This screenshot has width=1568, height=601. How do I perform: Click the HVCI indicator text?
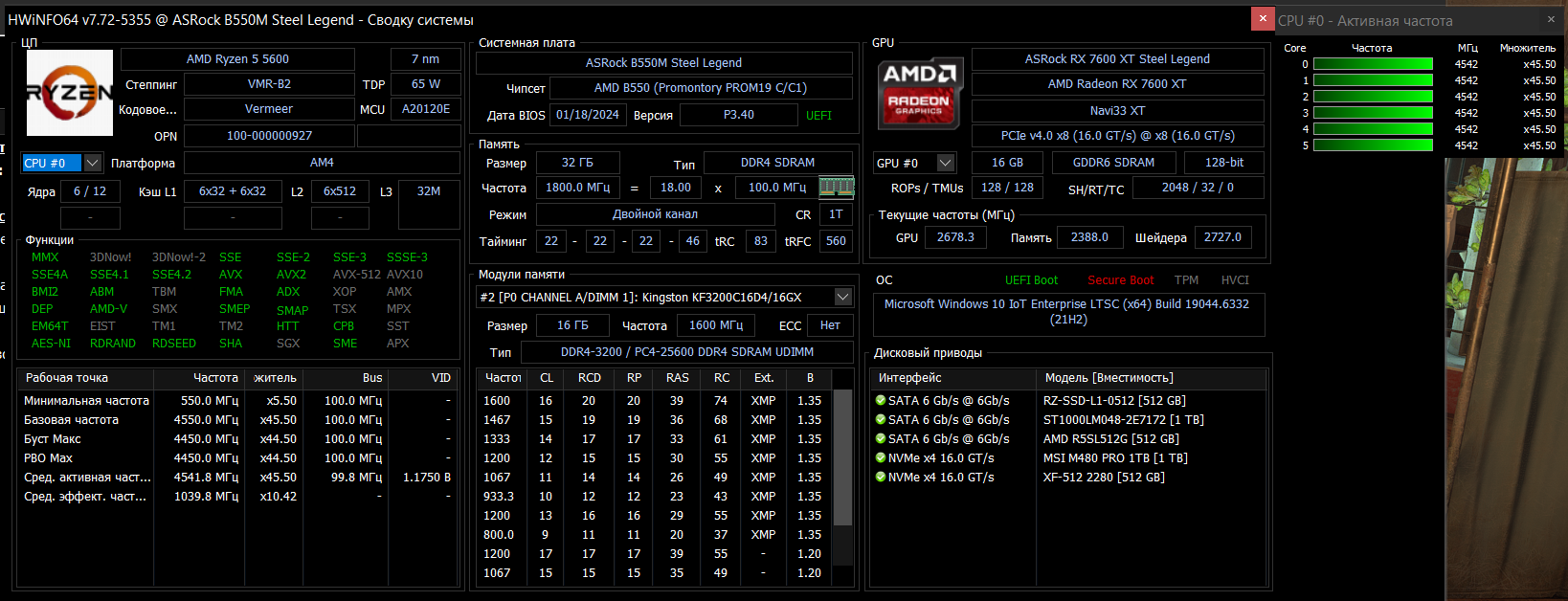[x=1235, y=280]
